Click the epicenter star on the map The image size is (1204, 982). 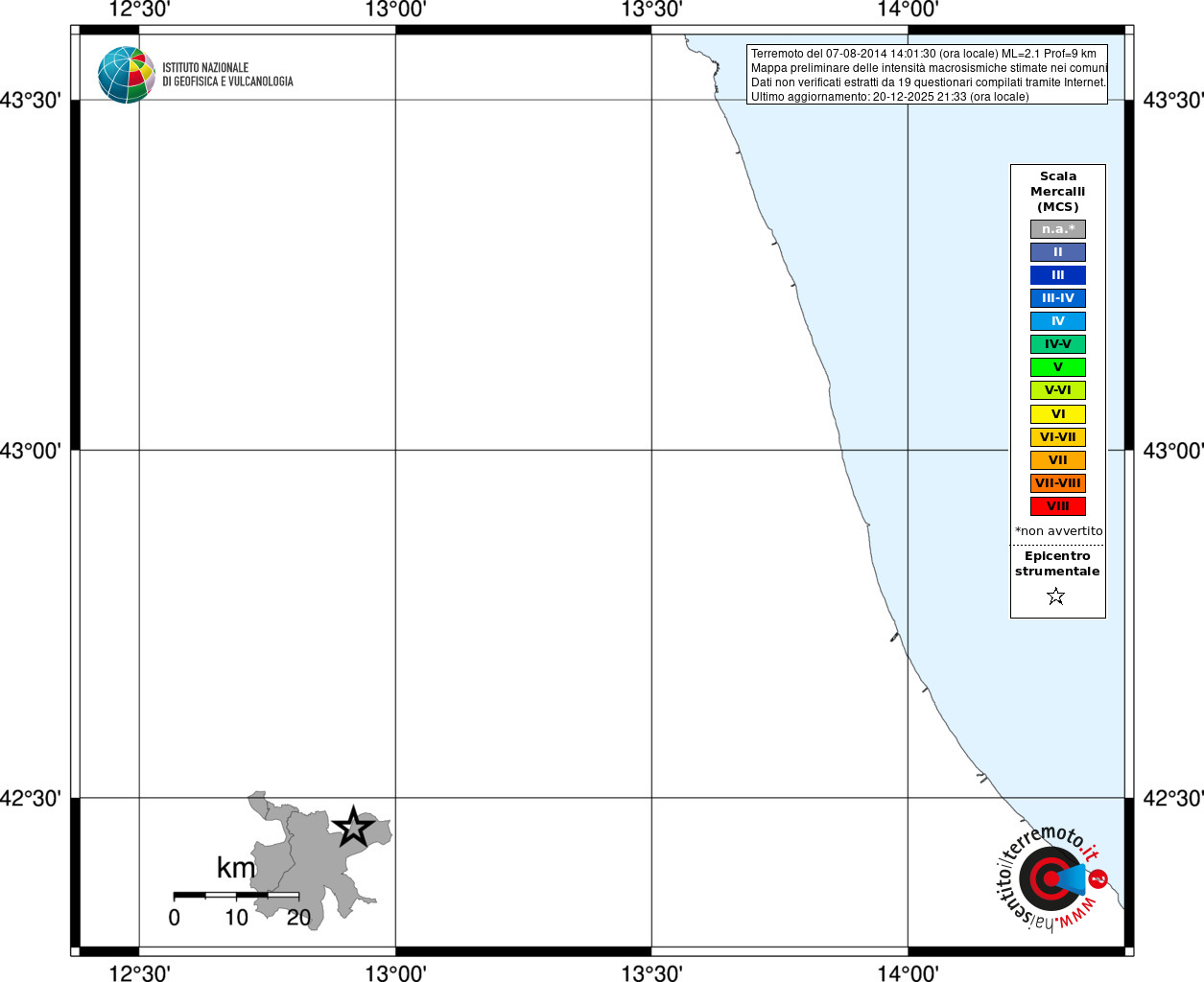coord(353,827)
